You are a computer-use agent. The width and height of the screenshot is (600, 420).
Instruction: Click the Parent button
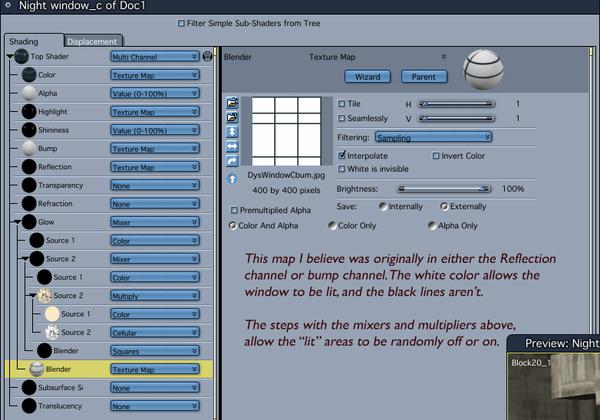pyautogui.click(x=424, y=77)
